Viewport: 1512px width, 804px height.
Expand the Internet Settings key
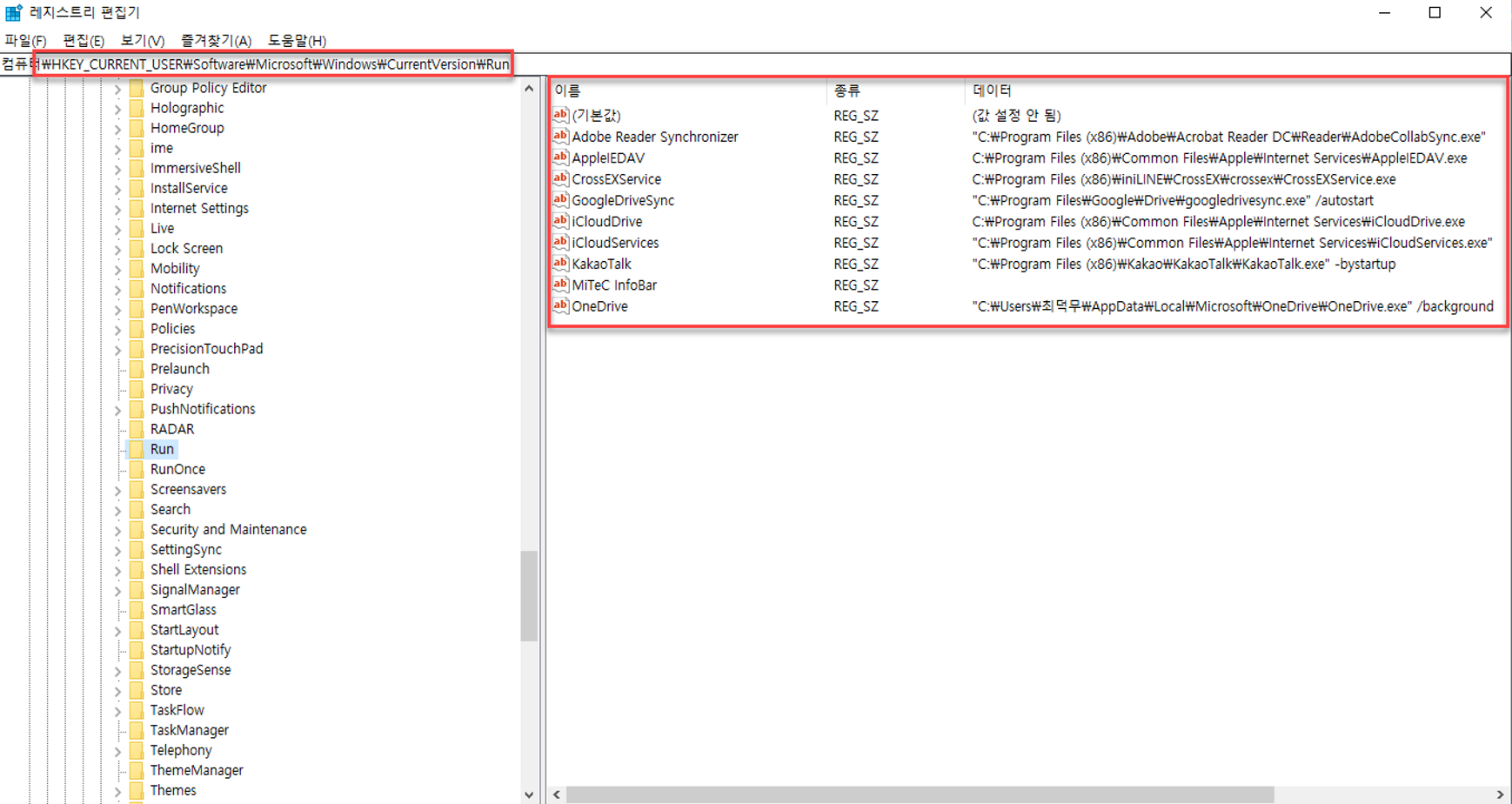coord(118,210)
